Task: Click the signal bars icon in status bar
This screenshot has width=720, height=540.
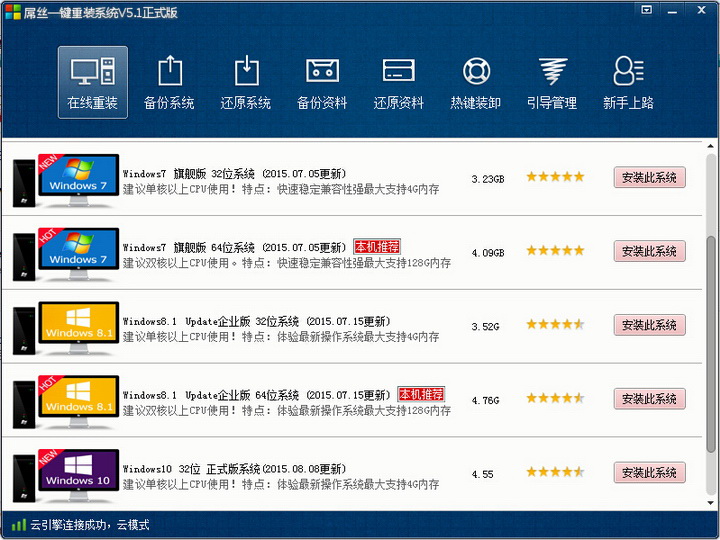Action: click(19, 524)
